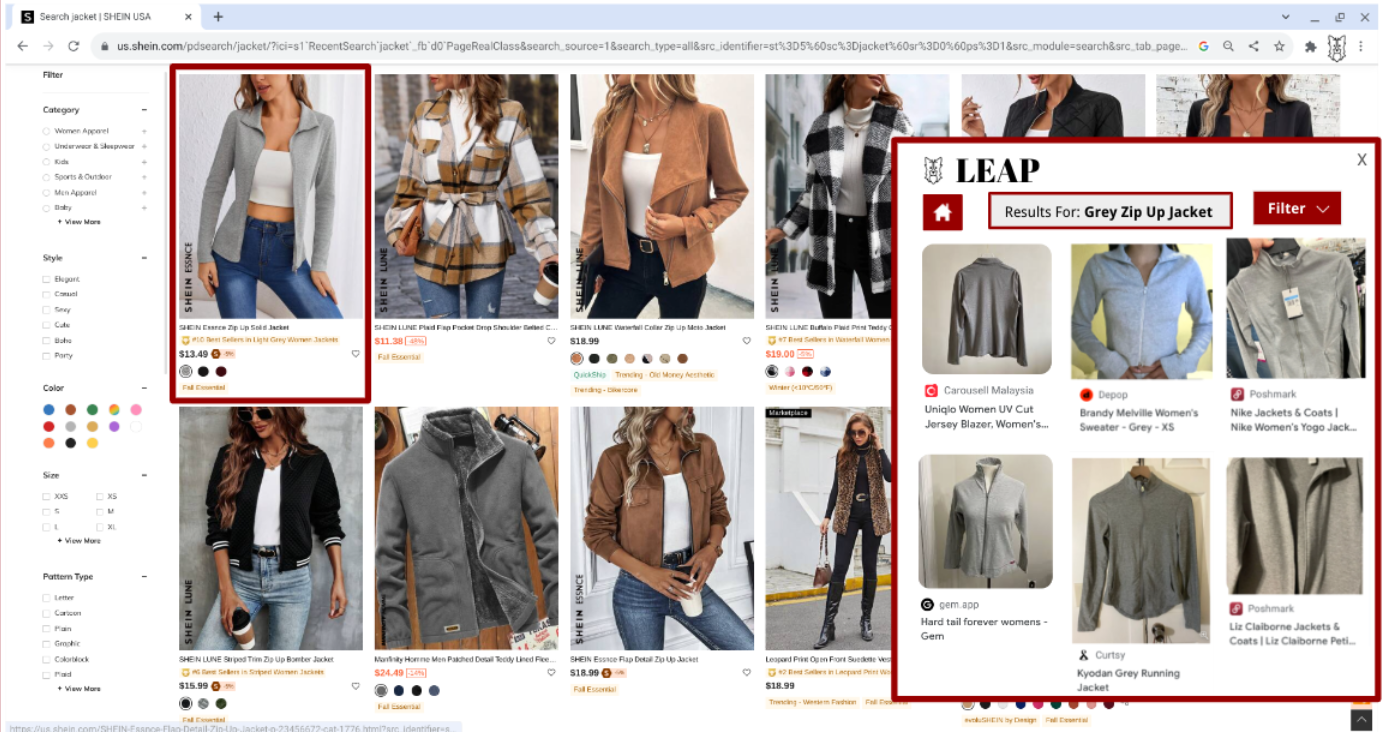Pick the blue color filter swatch
Viewport: 1383px width, 732px height.
(49, 410)
